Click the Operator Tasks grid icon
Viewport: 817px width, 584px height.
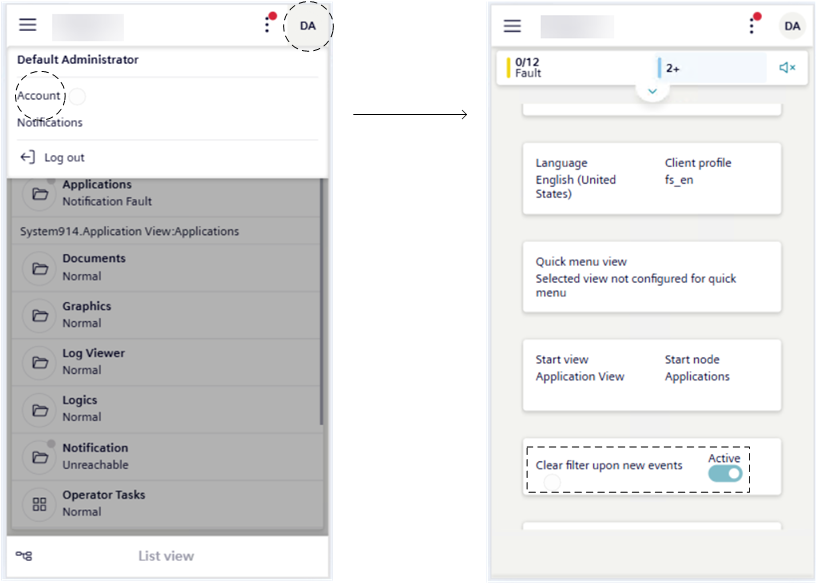(x=40, y=504)
